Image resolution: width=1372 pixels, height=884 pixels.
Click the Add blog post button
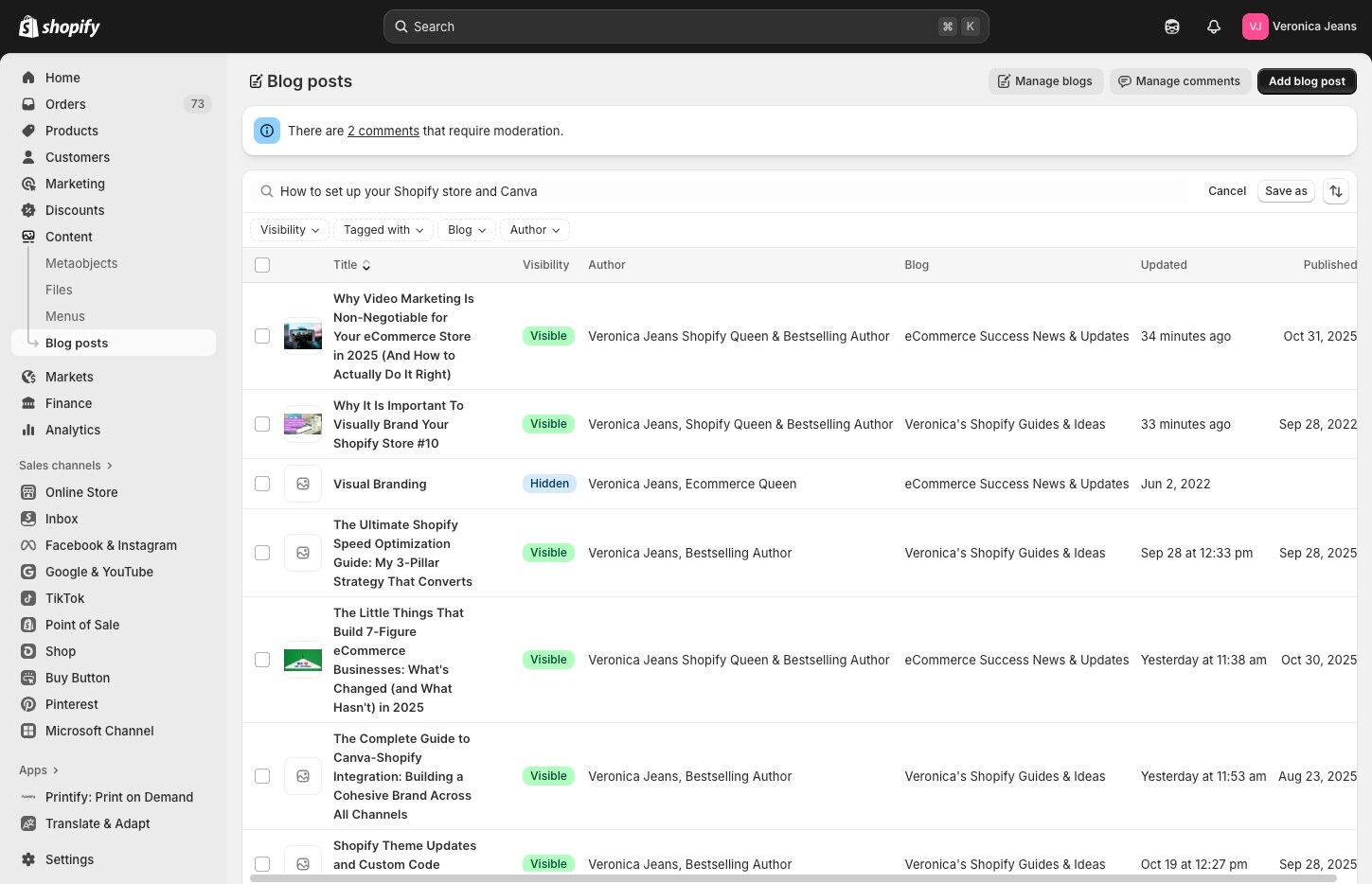[1306, 81]
